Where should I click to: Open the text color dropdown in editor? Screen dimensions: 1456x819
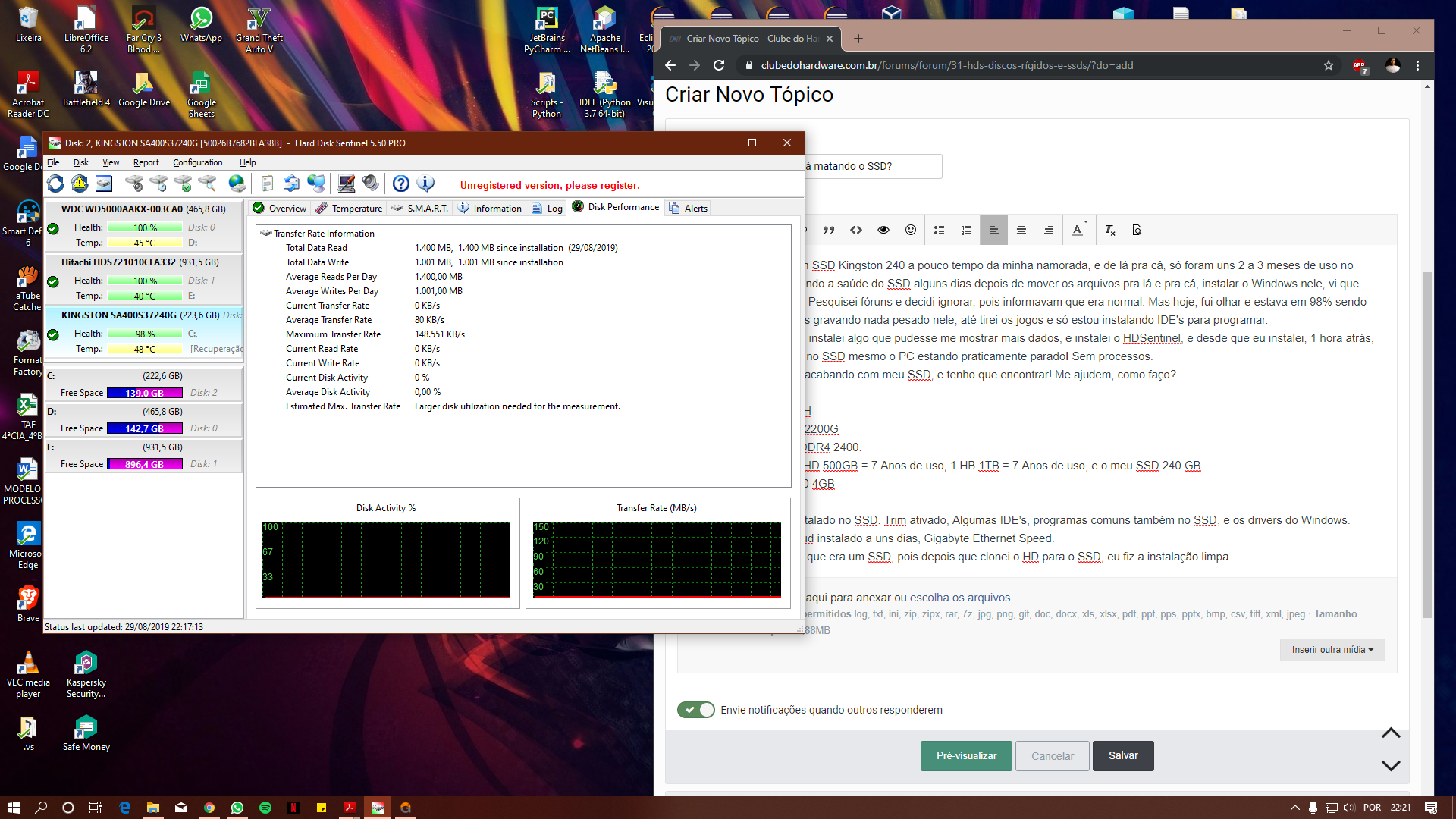click(x=1079, y=230)
